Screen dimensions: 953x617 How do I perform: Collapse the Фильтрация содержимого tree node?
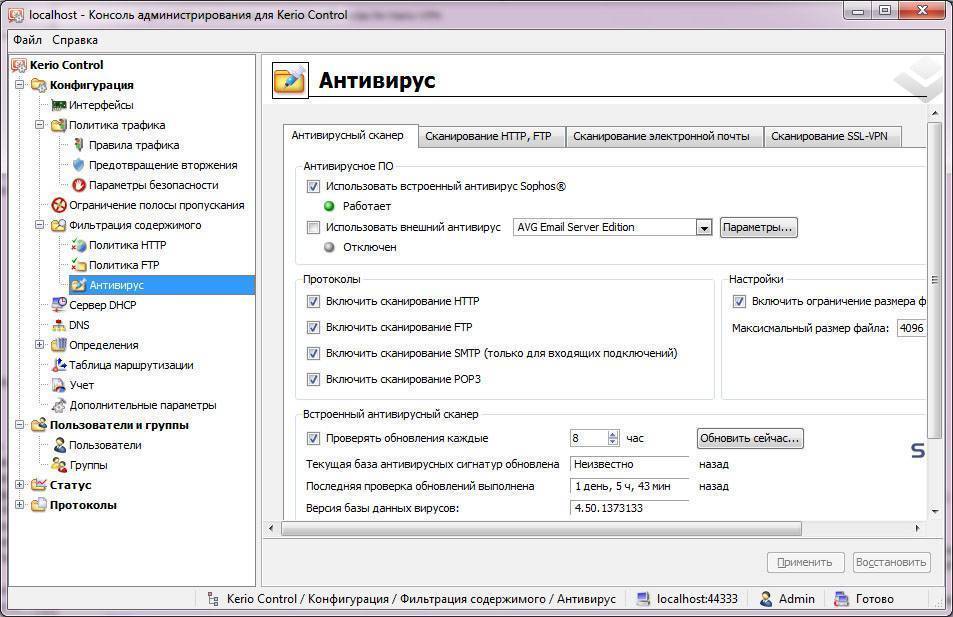coord(39,225)
